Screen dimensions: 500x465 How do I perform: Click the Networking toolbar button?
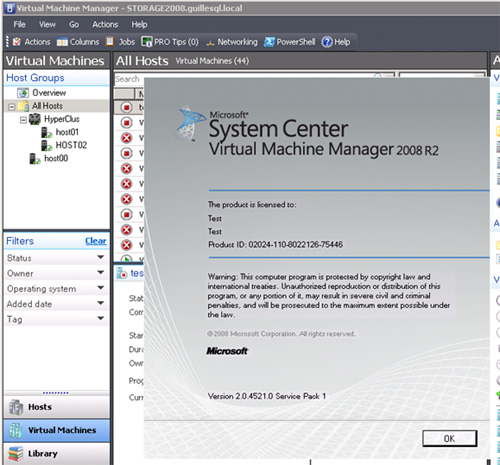tap(232, 42)
